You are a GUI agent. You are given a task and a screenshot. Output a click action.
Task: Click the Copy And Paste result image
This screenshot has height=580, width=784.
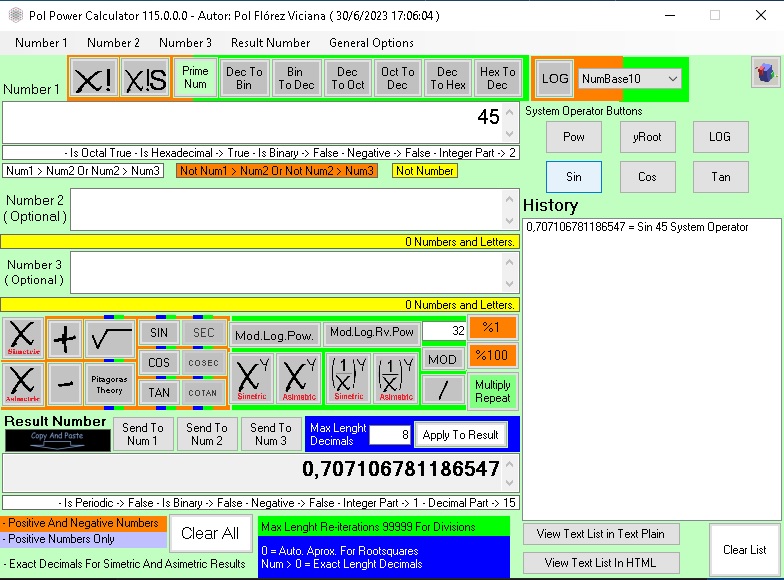click(58, 439)
